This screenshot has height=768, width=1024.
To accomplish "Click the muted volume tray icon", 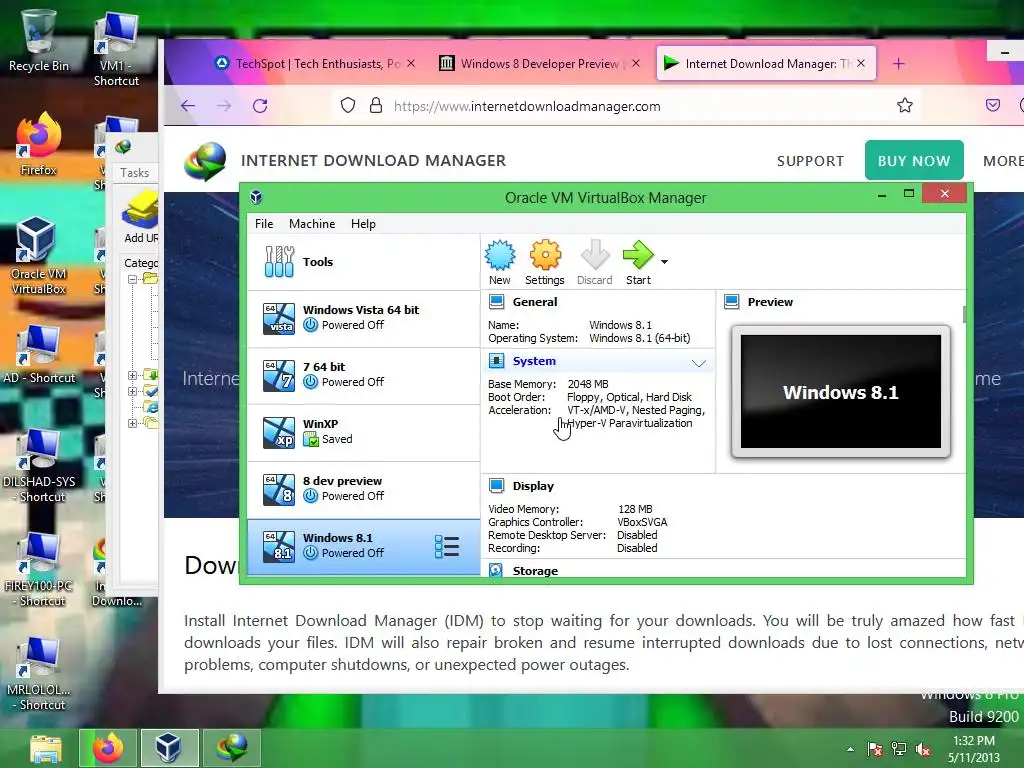I will [923, 749].
